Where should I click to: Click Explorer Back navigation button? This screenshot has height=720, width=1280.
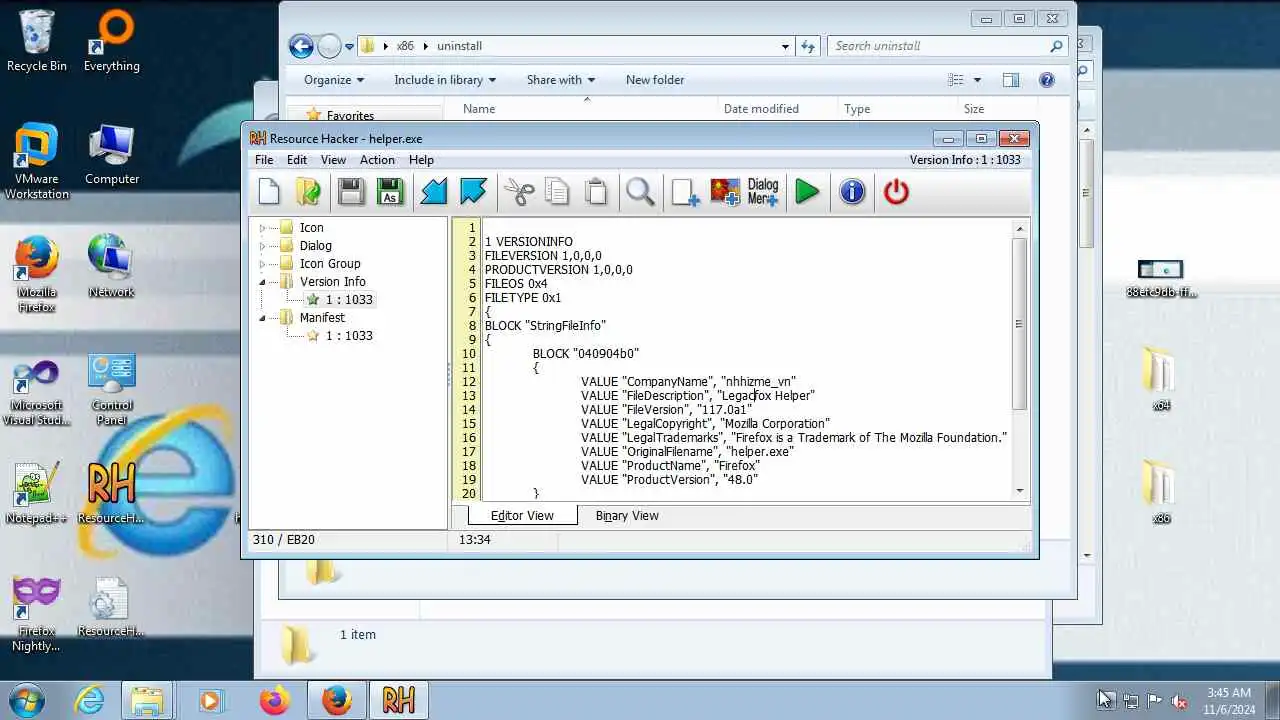click(301, 46)
